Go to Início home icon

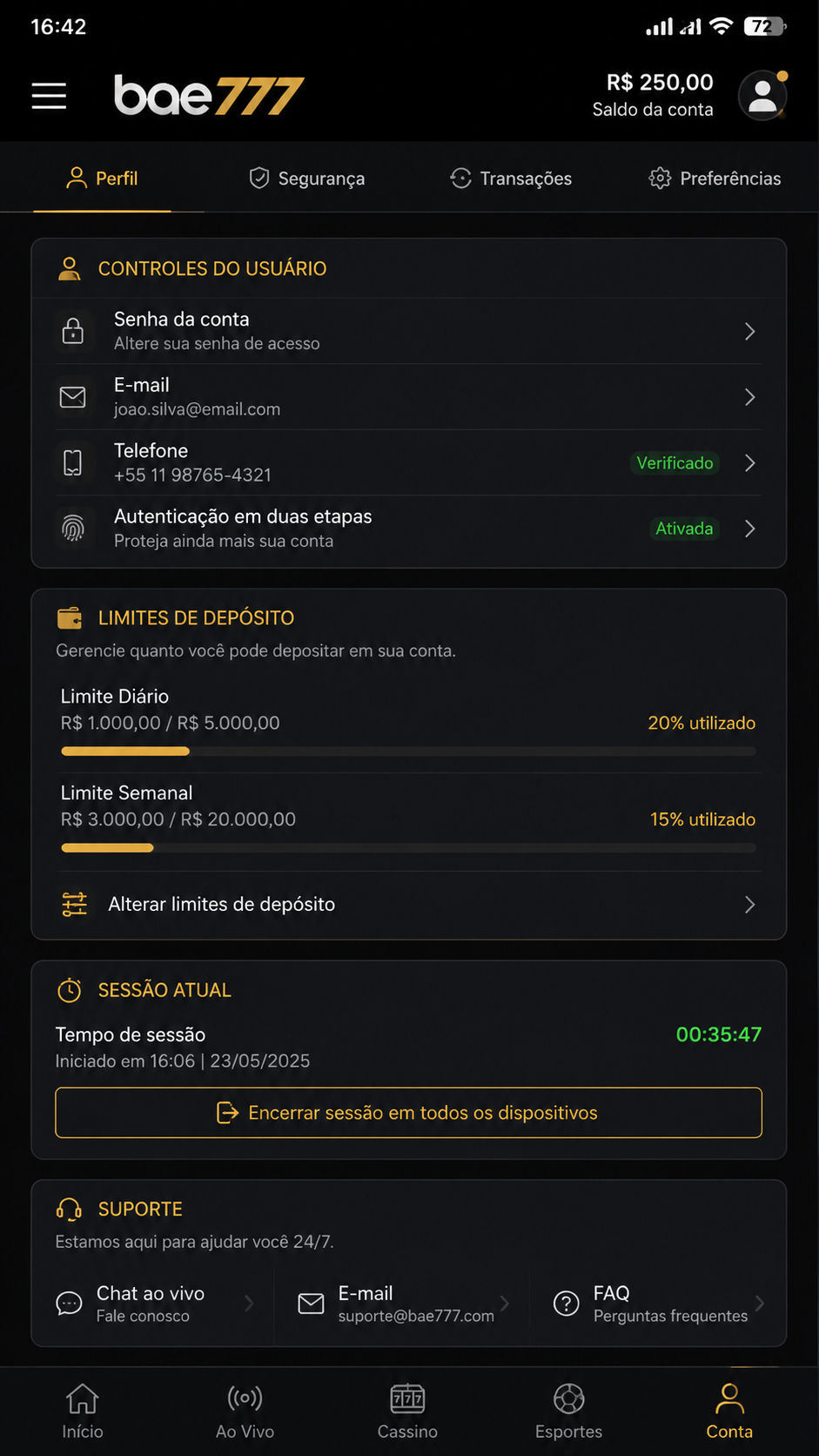(83, 1399)
